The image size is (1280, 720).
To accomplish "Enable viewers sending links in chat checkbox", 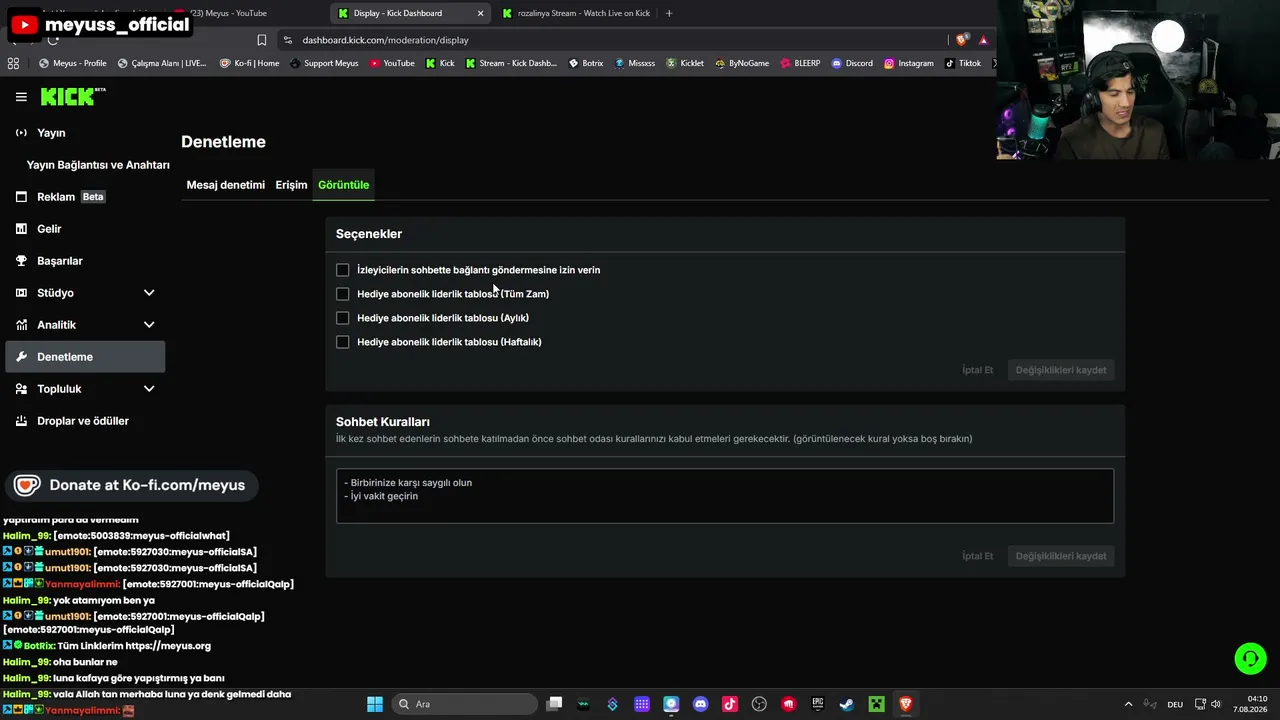I will [343, 270].
